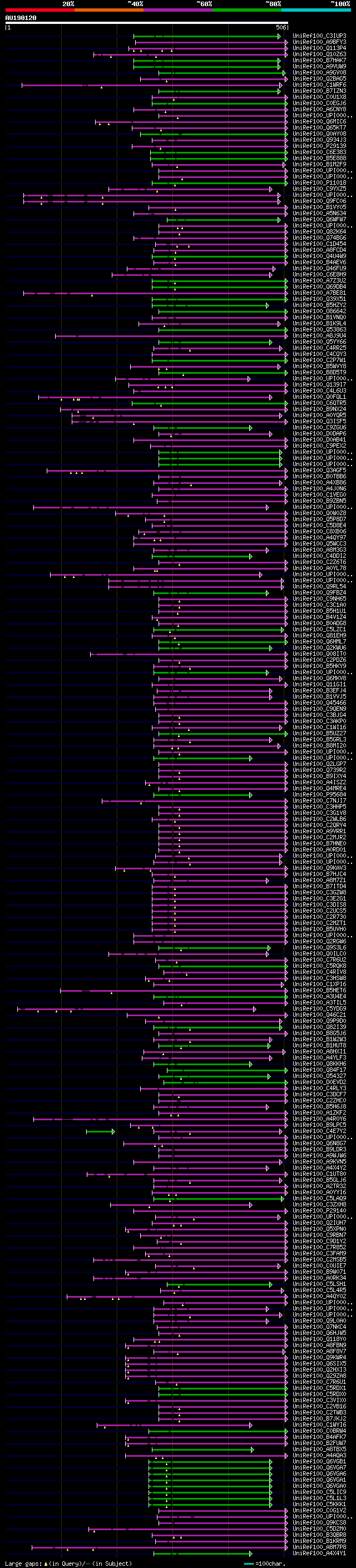Select the UniRef100_C1WRF6 label
The width and height of the screenshot is (356, 1568).
click(319, 85)
